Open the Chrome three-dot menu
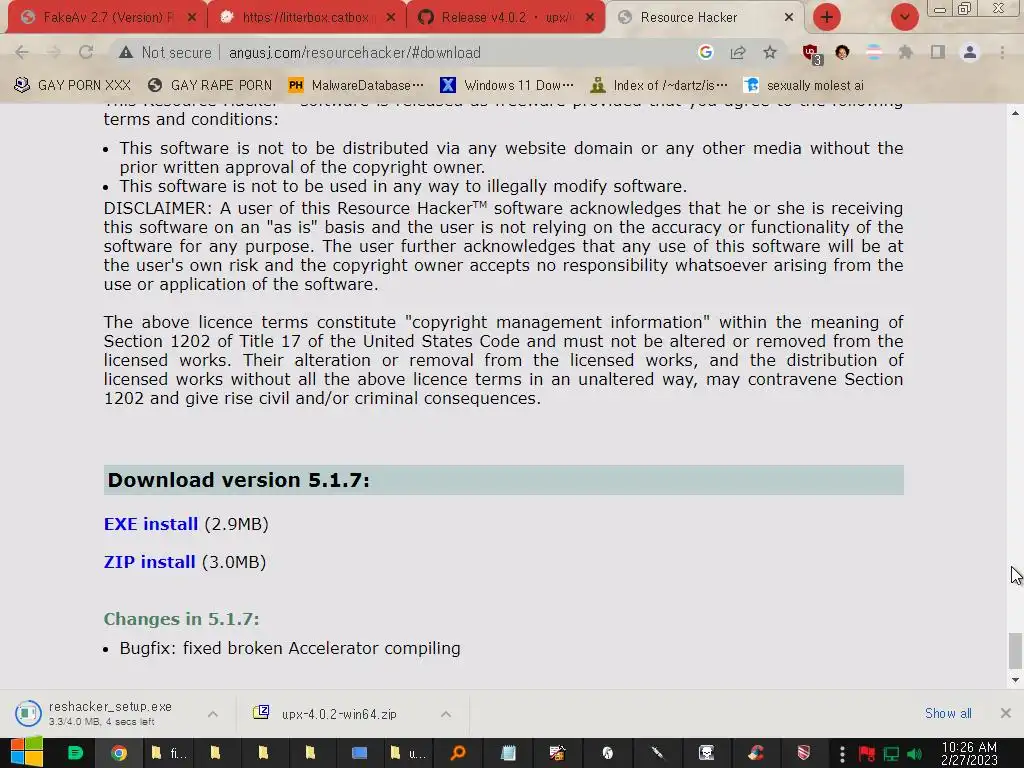 pos(1002,52)
